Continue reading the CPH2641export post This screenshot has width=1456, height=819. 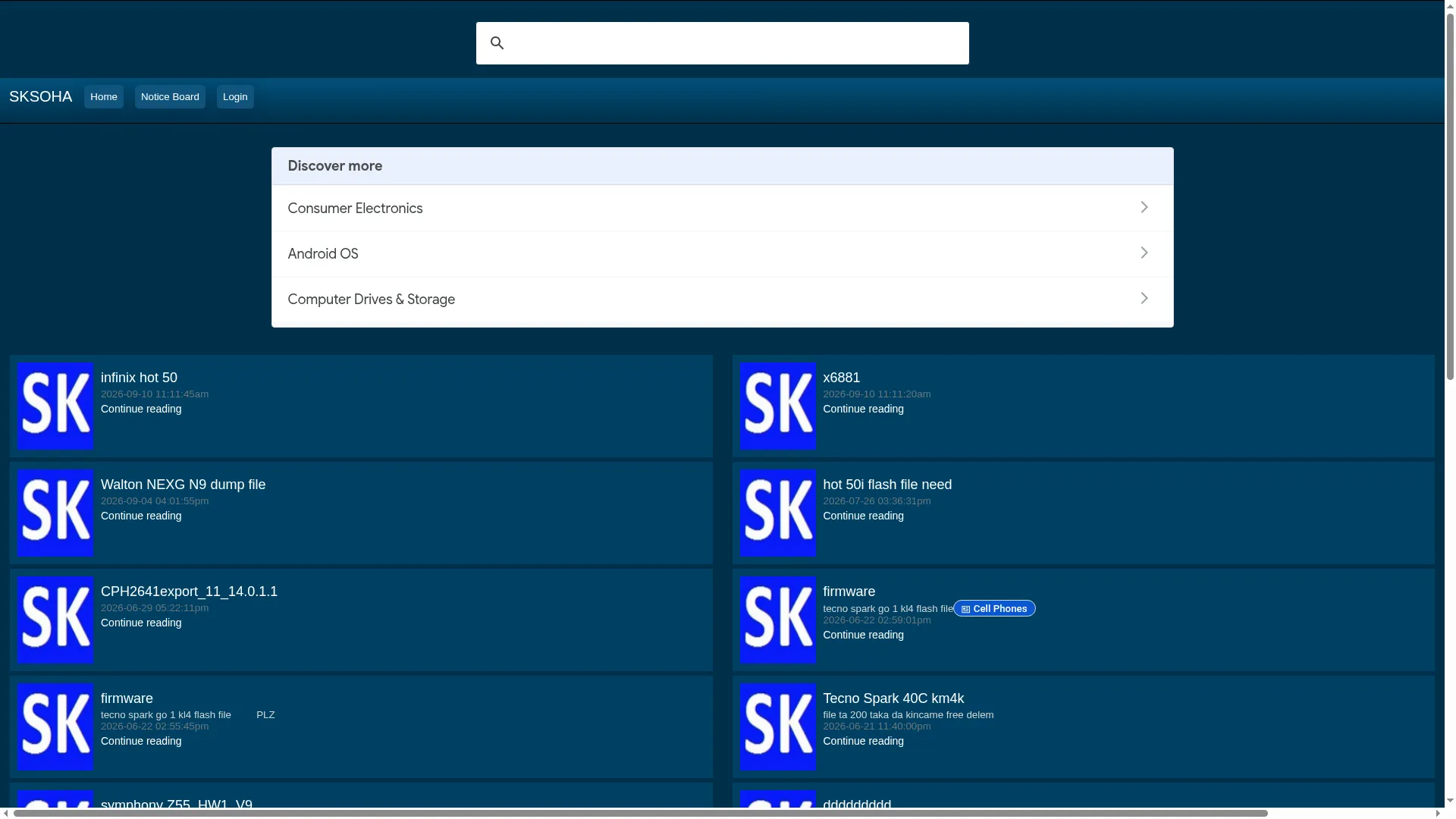[141, 623]
